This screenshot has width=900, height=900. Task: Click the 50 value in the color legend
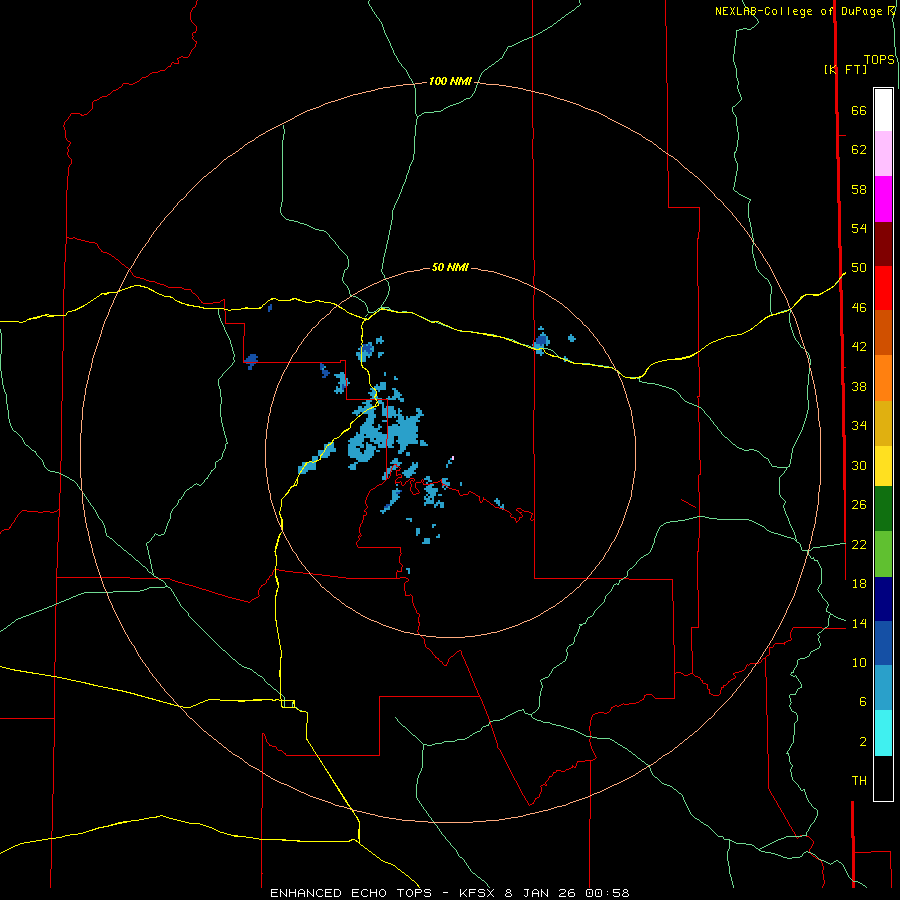tap(859, 268)
